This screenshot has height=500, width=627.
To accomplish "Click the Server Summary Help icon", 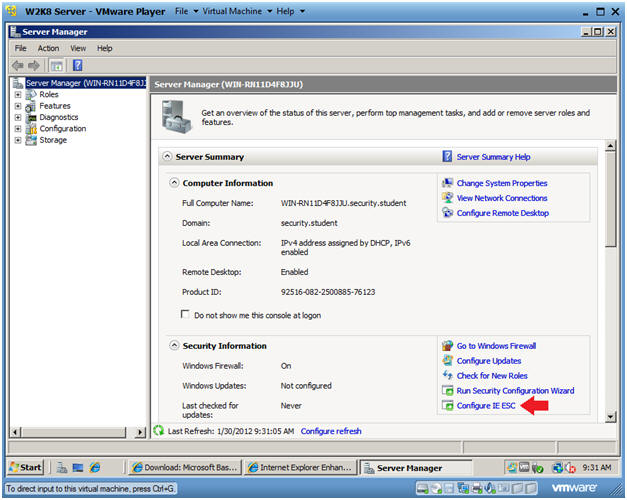I will [447, 156].
